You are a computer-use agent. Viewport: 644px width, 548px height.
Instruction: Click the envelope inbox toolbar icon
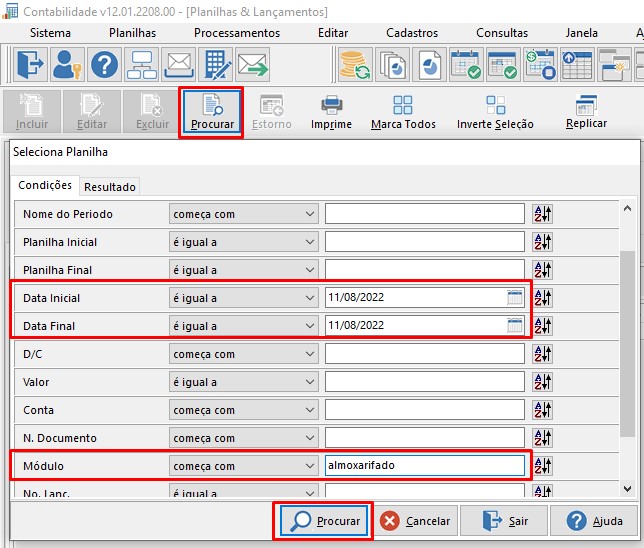coord(179,64)
